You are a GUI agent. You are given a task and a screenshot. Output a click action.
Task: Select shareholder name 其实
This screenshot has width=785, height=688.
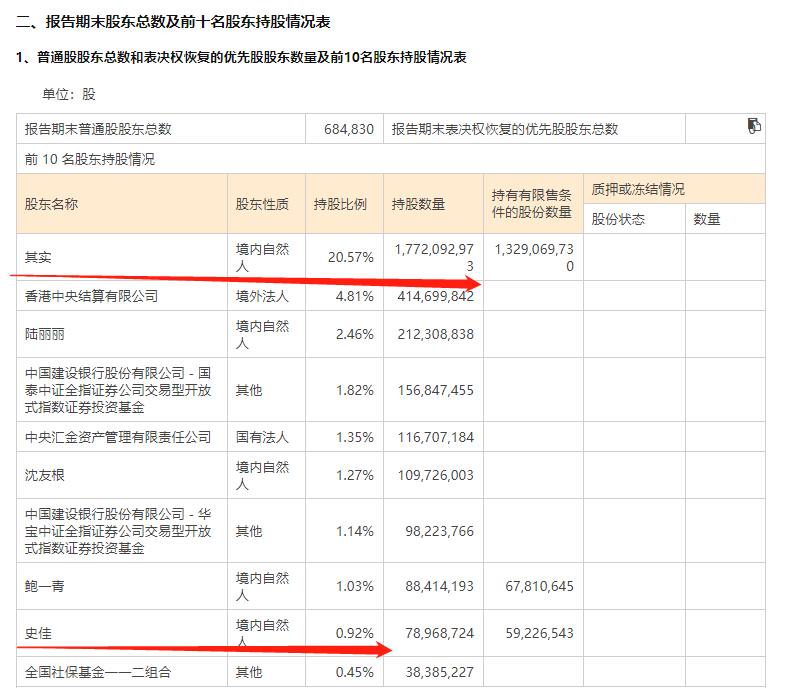(38, 257)
